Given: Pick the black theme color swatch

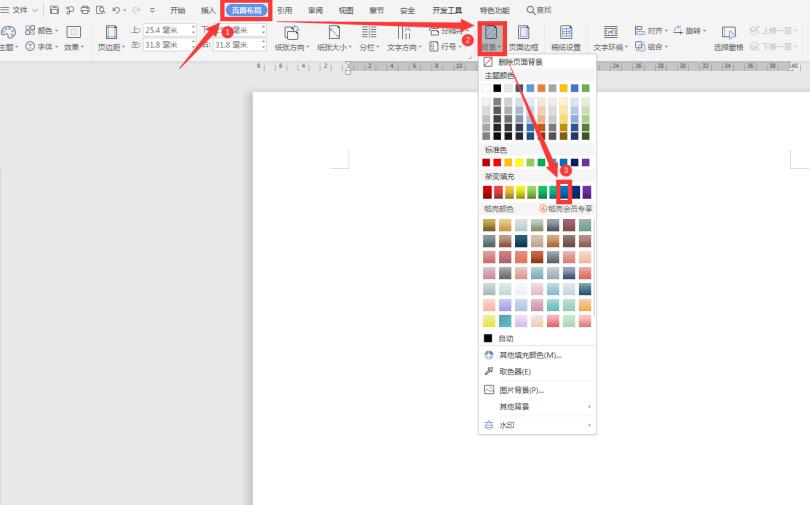Looking at the screenshot, I should (x=497, y=88).
